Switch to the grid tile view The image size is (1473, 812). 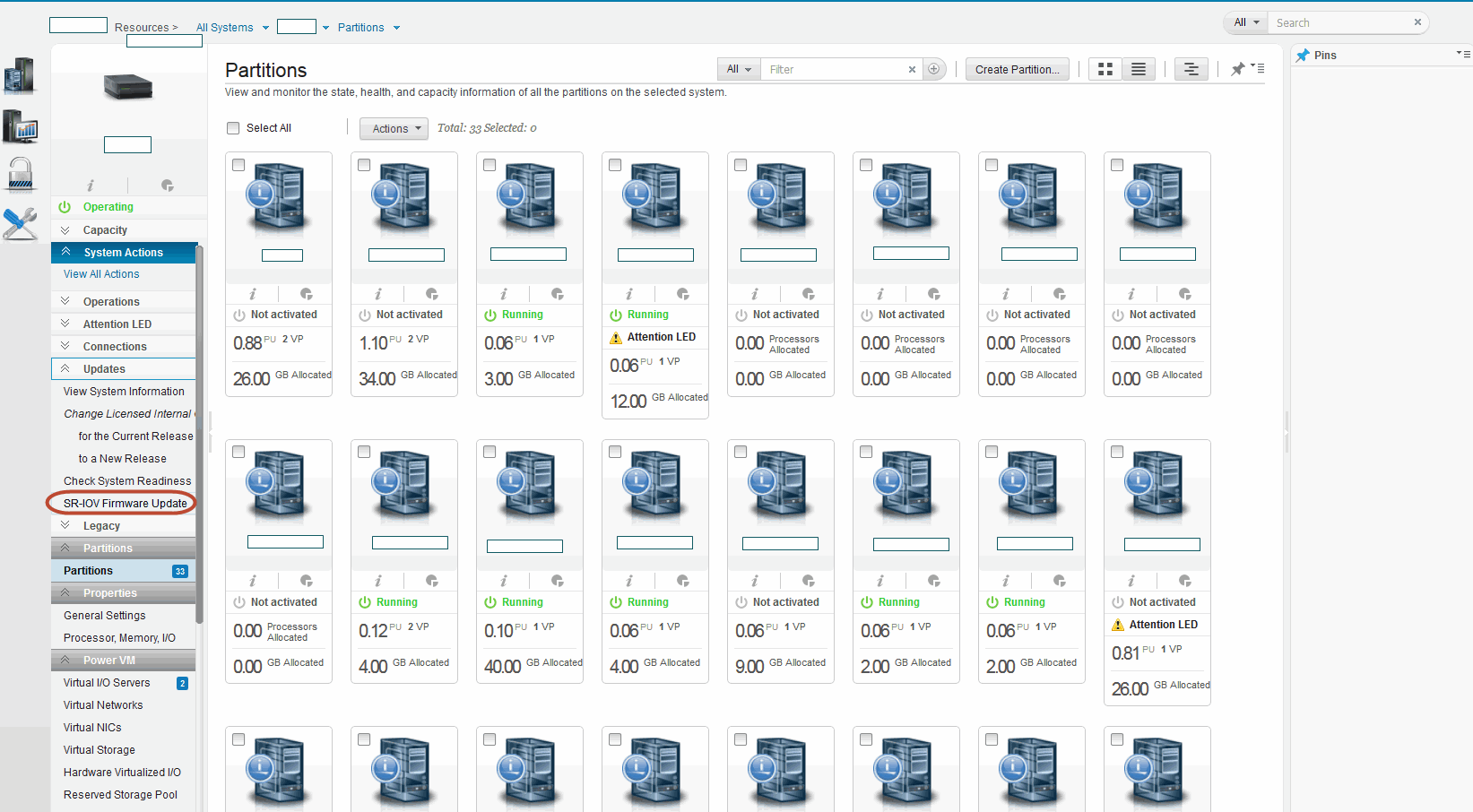(1105, 69)
